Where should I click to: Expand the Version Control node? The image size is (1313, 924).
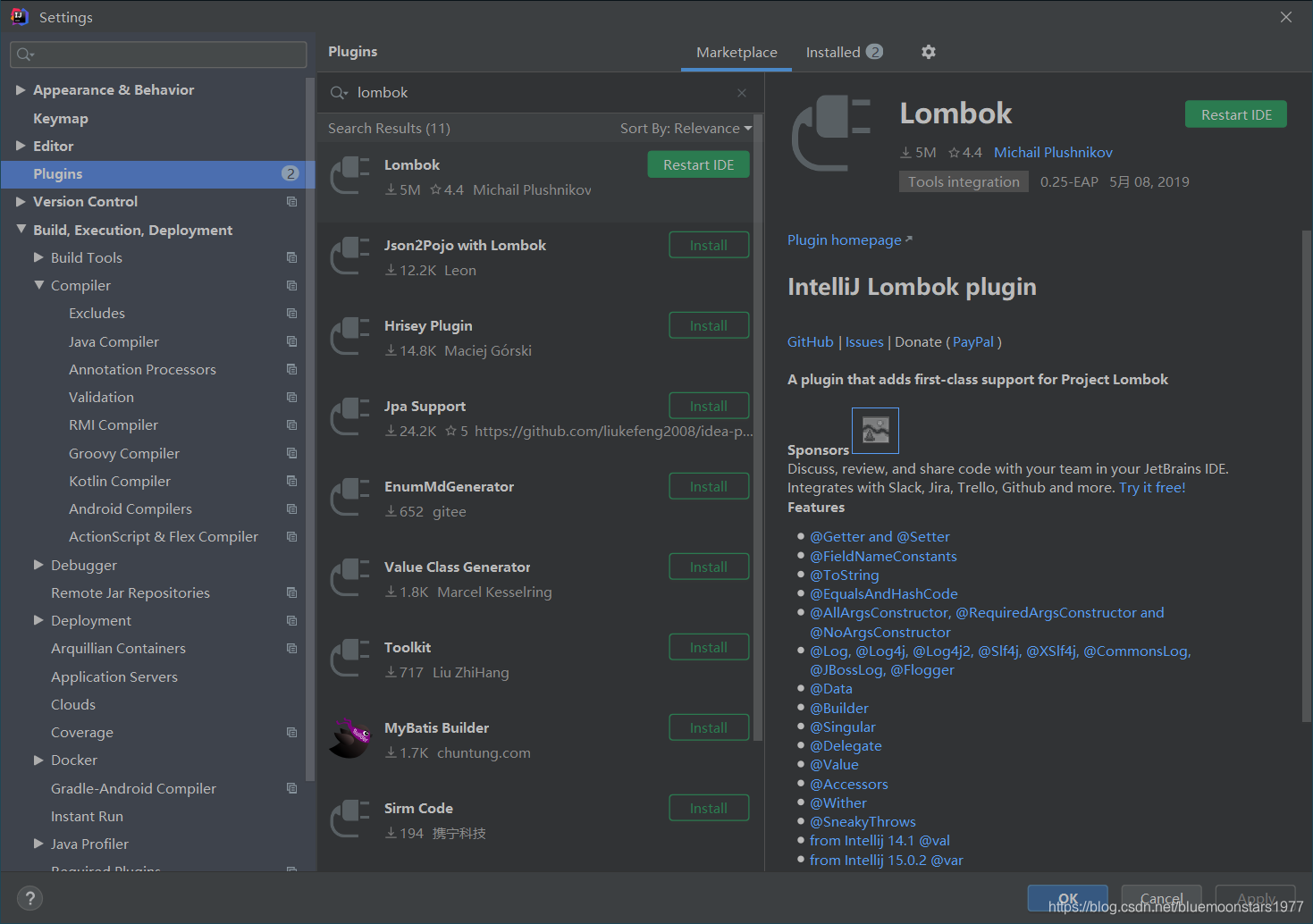point(21,202)
